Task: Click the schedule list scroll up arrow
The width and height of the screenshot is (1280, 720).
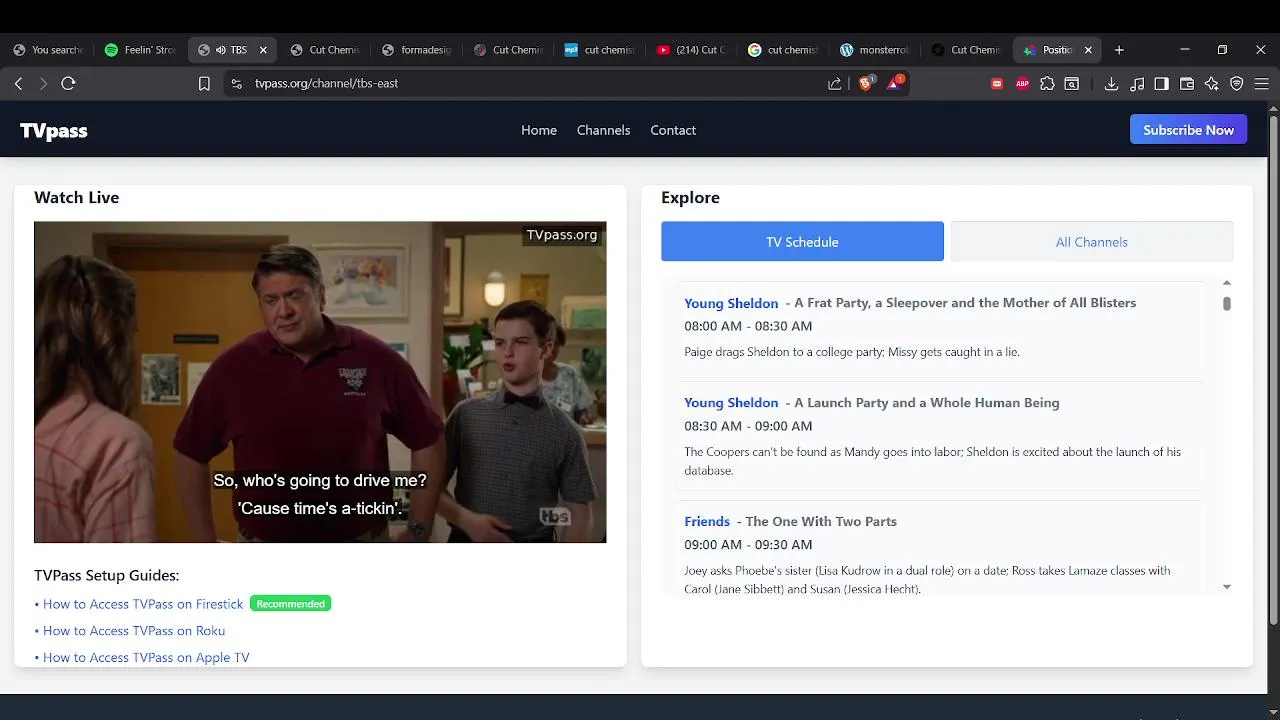Action: (1227, 283)
